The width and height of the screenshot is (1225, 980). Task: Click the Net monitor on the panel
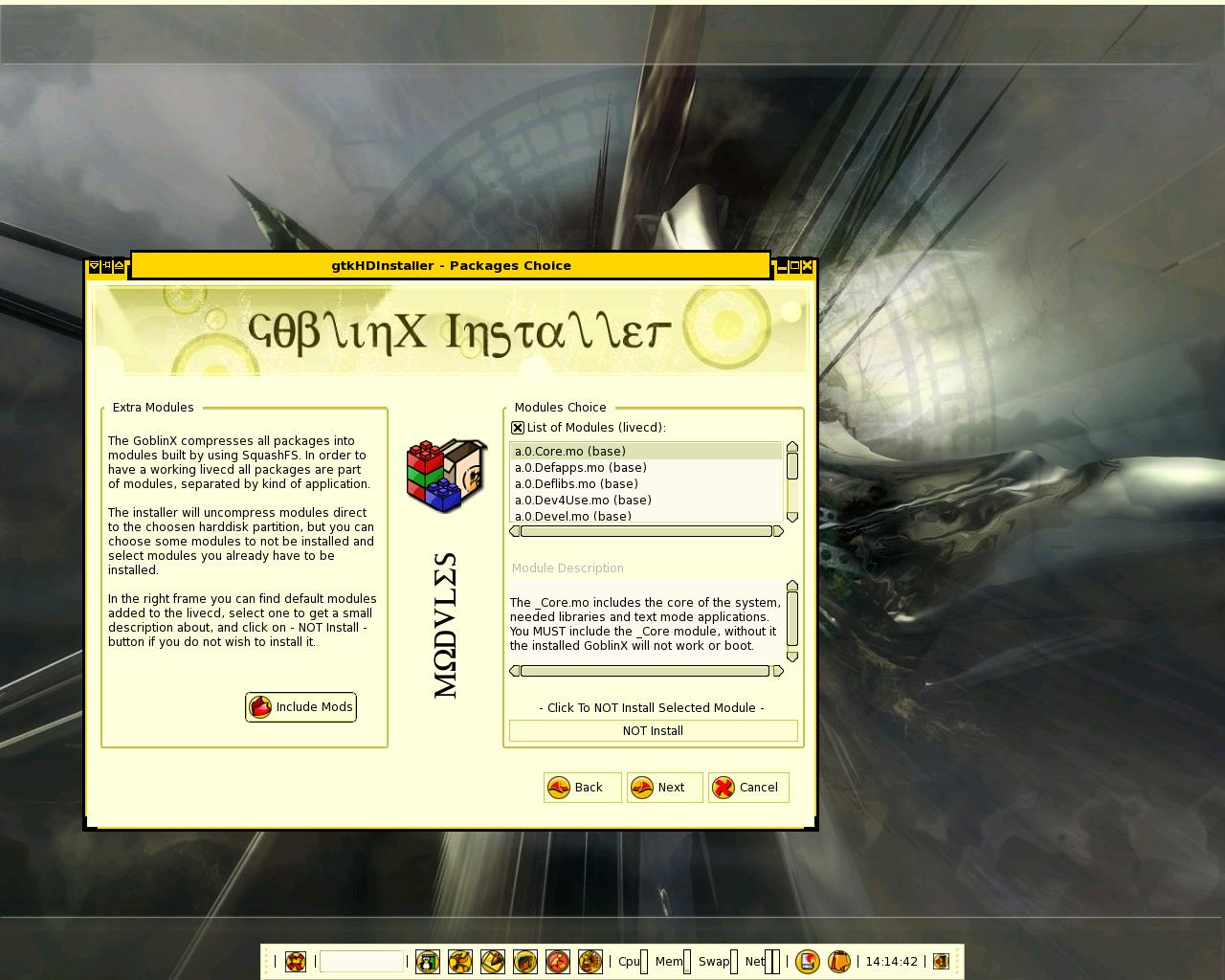tap(762, 962)
